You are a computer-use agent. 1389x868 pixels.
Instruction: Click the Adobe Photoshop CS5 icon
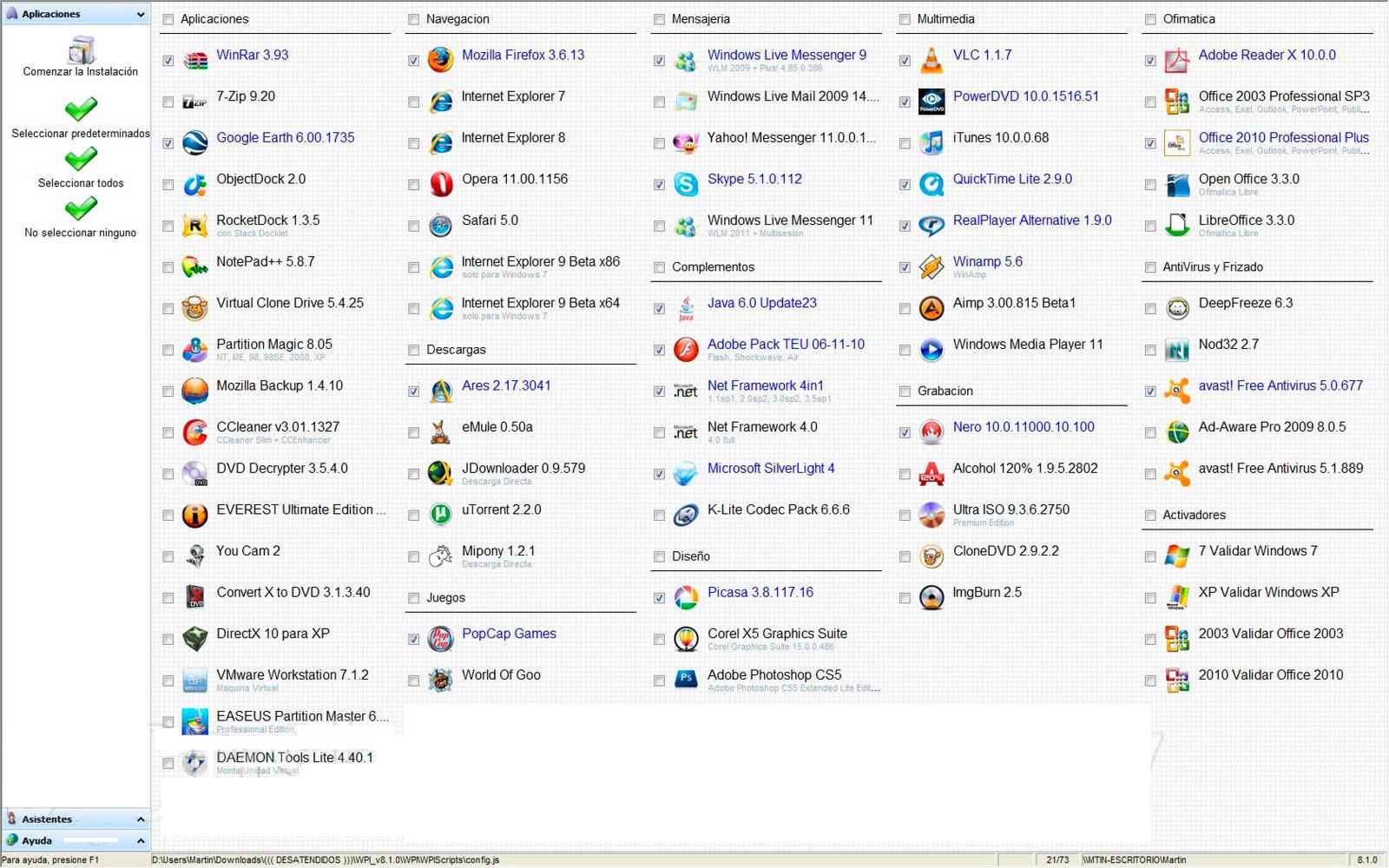(x=687, y=681)
